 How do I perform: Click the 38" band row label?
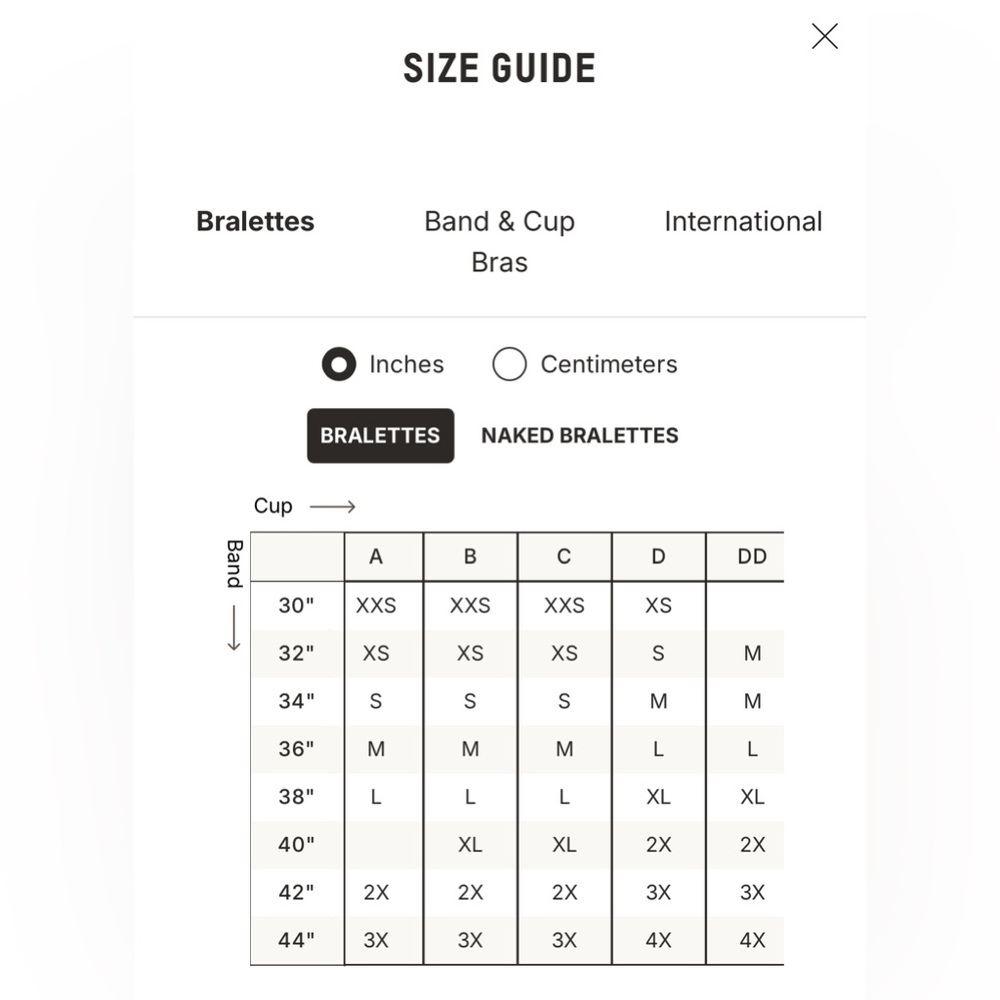(297, 797)
